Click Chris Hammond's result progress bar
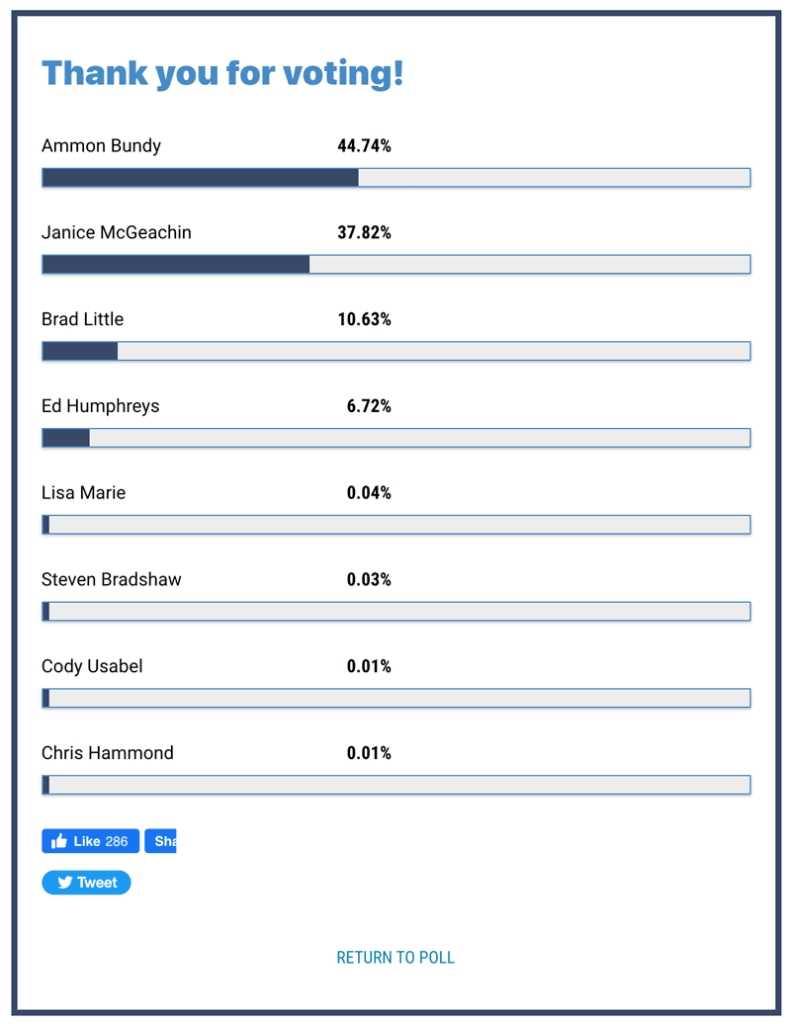Image resolution: width=791 pixels, height=1024 pixels. [396, 785]
